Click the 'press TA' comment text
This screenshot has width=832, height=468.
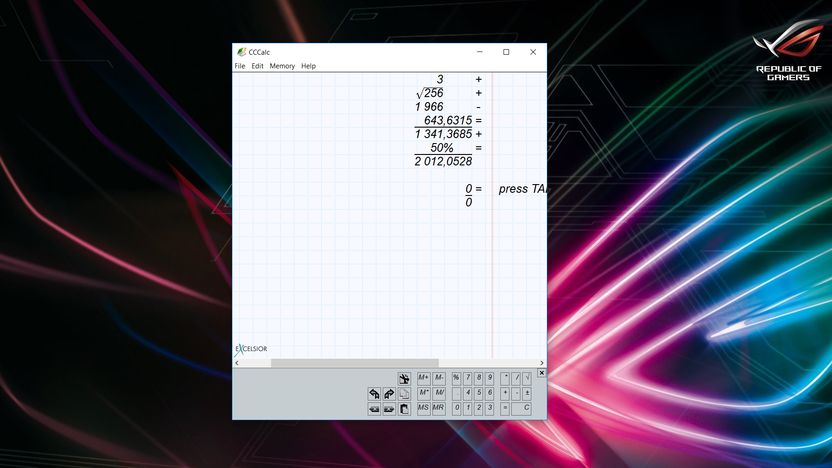(x=522, y=189)
